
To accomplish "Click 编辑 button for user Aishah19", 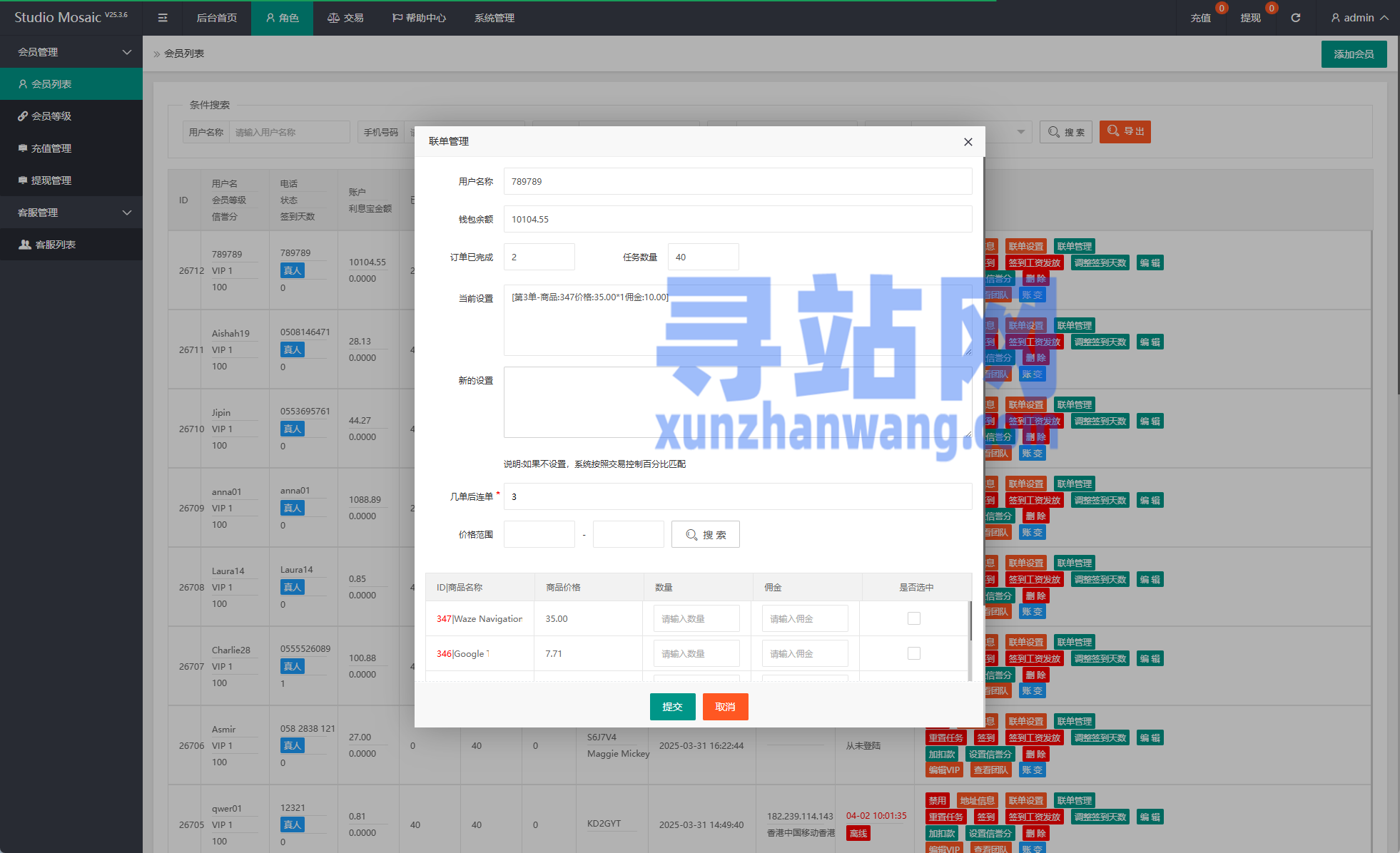I will 1150,342.
